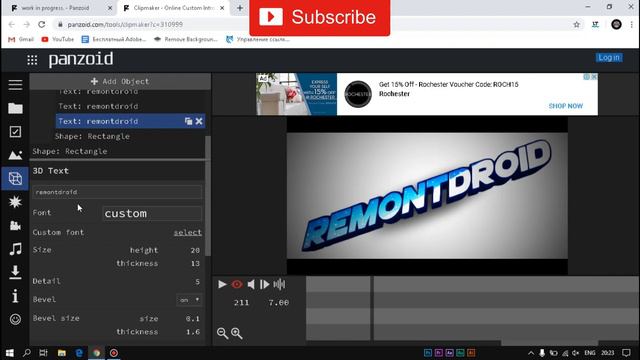640x360 pixels.
Task: Open the Panzoid apps grid icon
Action: (32, 60)
